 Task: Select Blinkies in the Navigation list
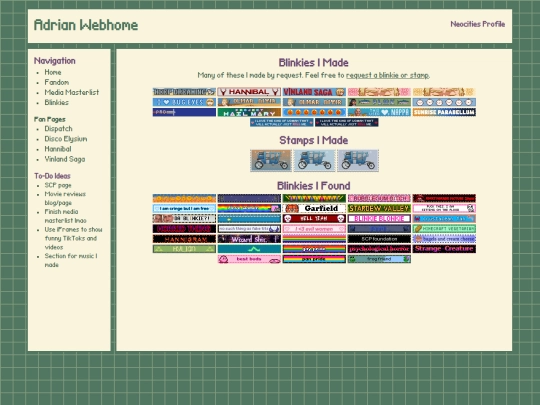point(56,102)
